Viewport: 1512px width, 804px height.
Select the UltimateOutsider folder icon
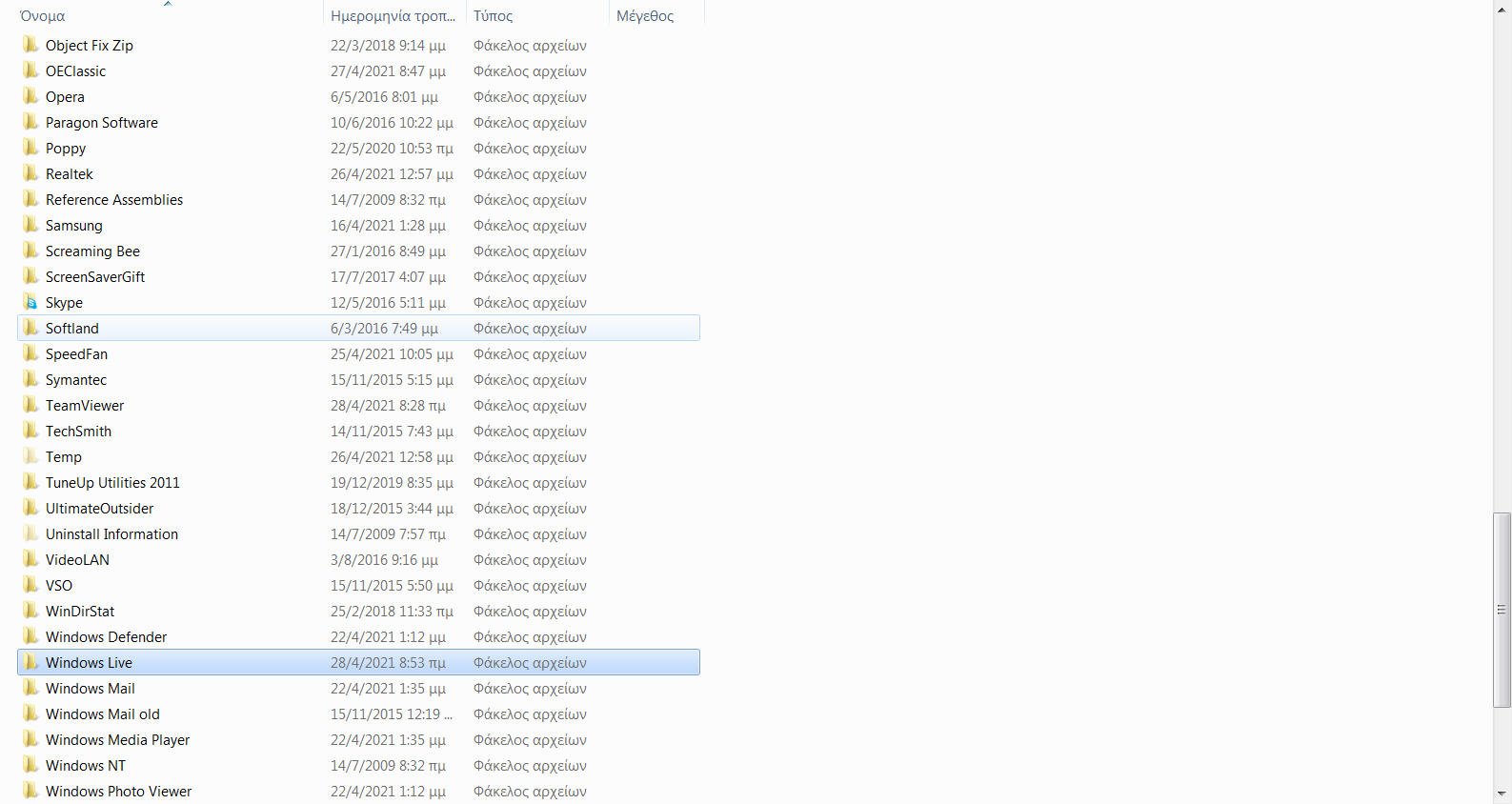pos(31,508)
